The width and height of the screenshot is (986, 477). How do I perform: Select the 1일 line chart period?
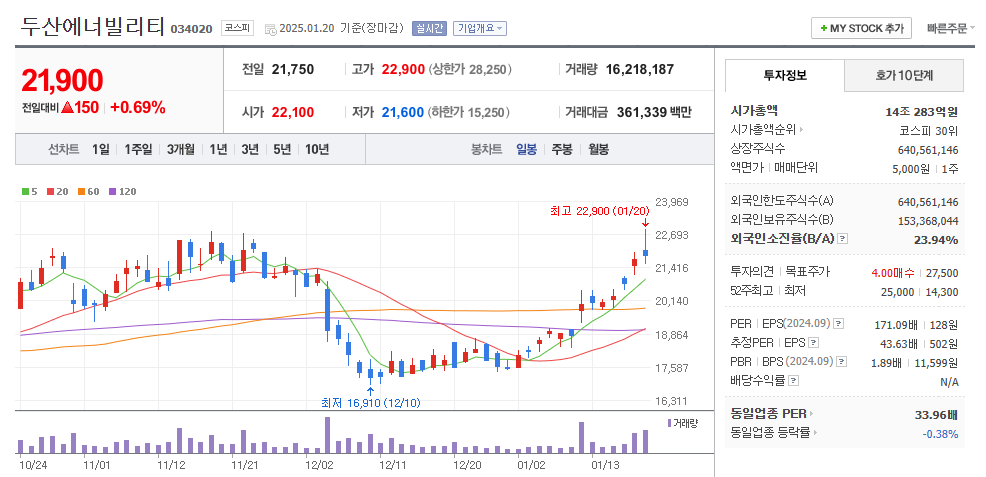point(101,150)
